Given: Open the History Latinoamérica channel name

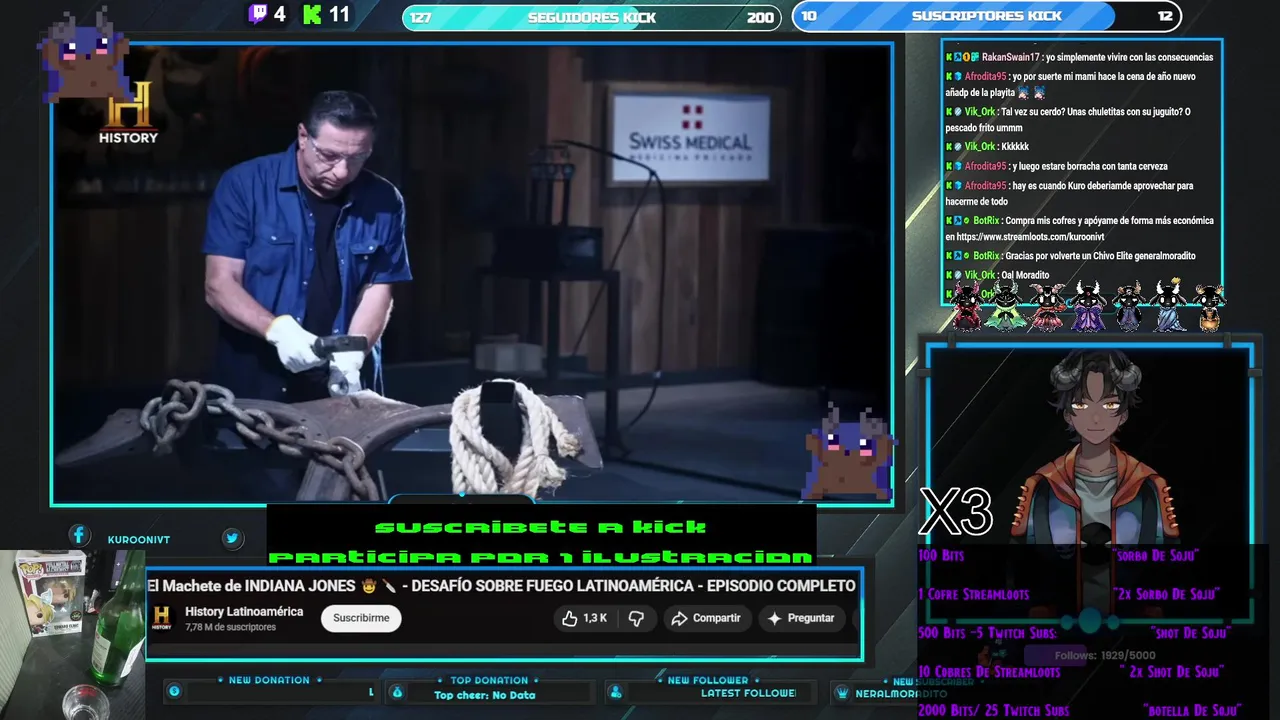Looking at the screenshot, I should pos(244,611).
